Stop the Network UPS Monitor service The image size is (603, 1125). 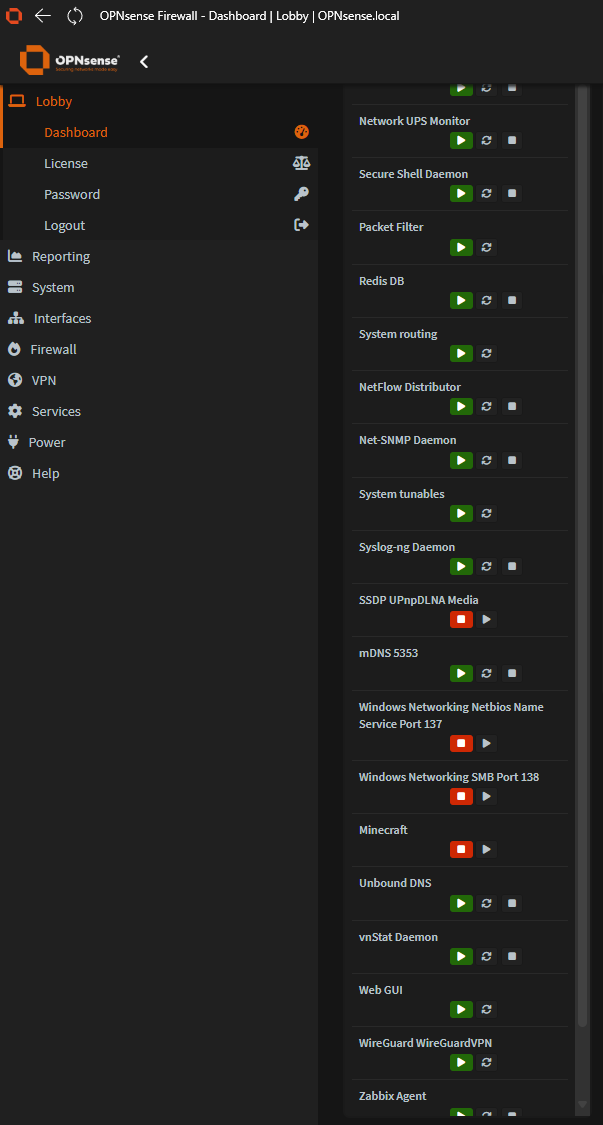tap(512, 141)
